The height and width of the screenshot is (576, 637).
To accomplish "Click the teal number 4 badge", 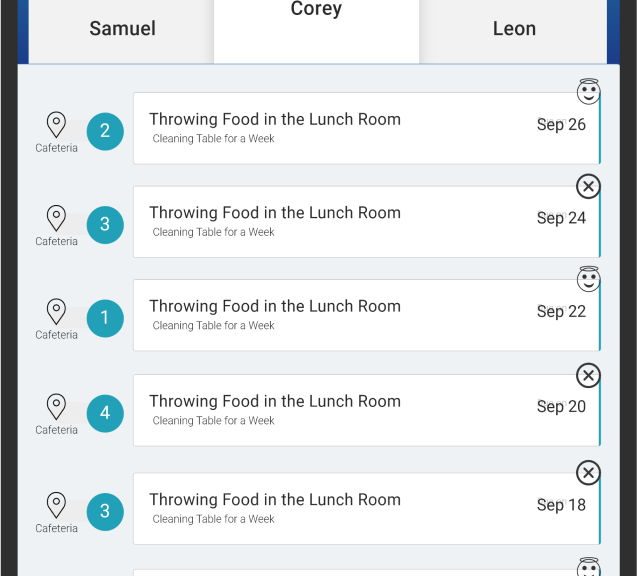I will (x=105, y=413).
